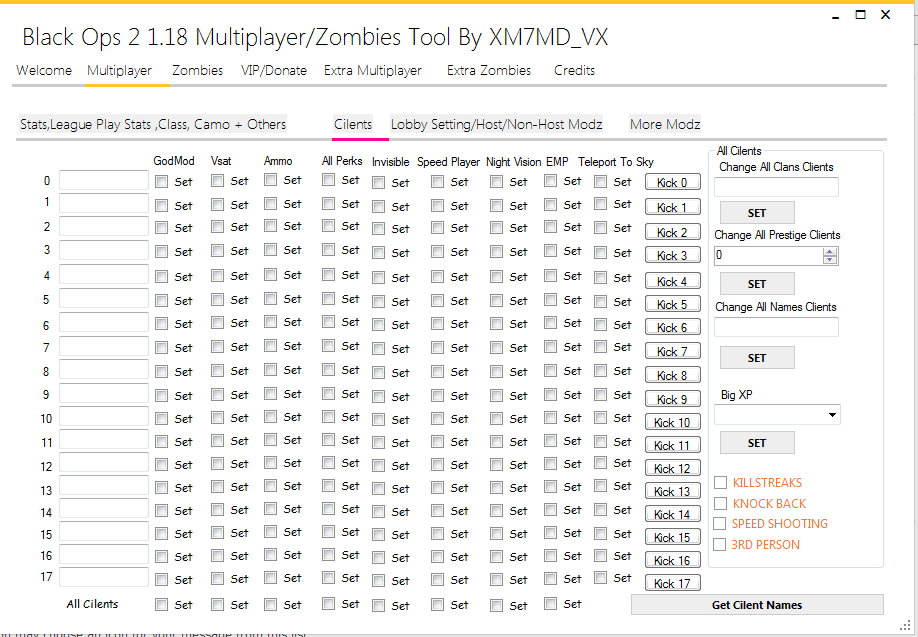Toggle Teleport To Sky for client 8

[x=601, y=371]
